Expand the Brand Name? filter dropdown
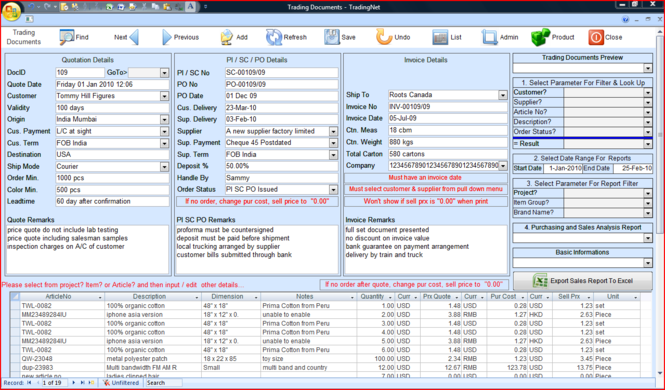 click(648, 212)
